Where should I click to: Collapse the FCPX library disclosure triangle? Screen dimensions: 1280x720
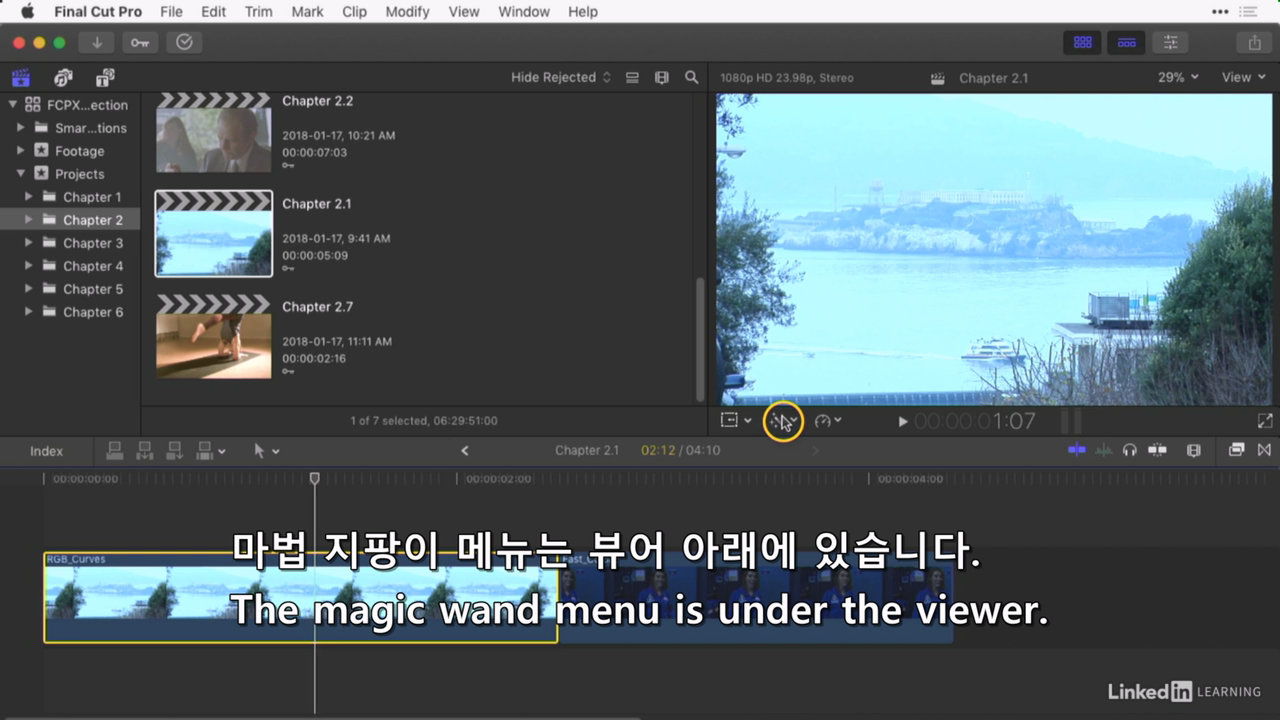pos(13,104)
